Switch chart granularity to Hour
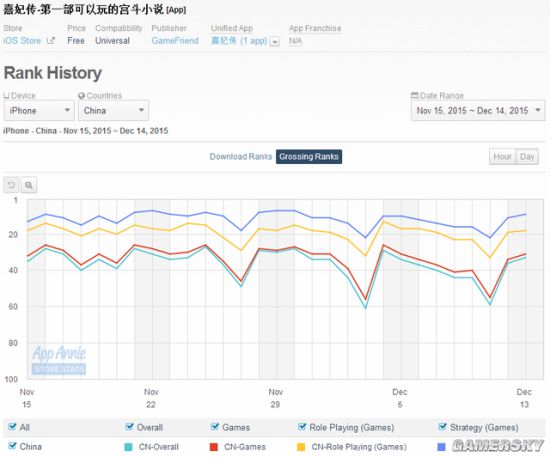The height and width of the screenshot is (457, 550). [x=503, y=156]
